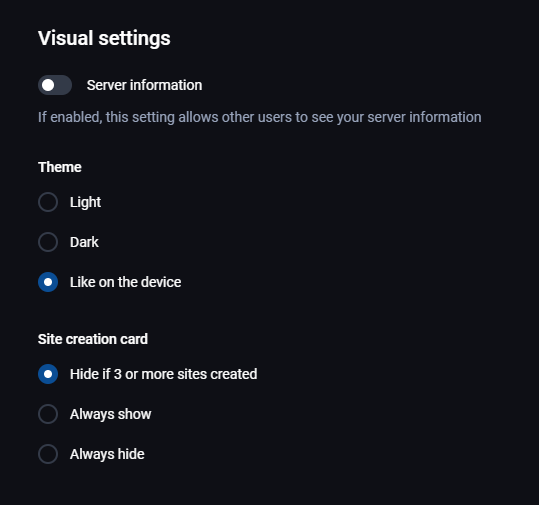Screen dimensions: 539x505
Task: Select the Always hide radio button
Action: (48, 454)
